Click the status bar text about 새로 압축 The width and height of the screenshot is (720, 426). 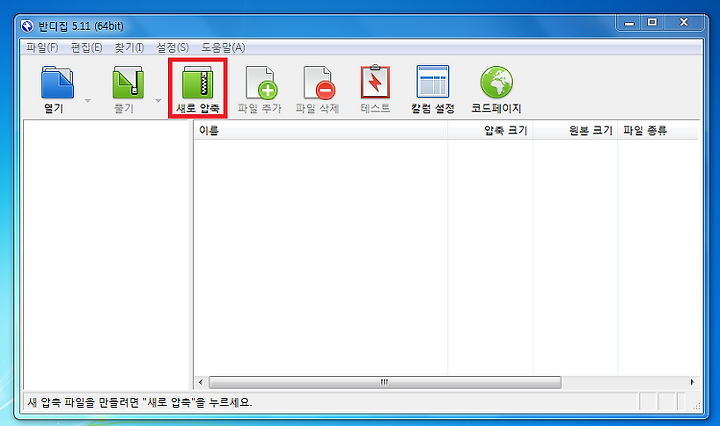pos(140,403)
